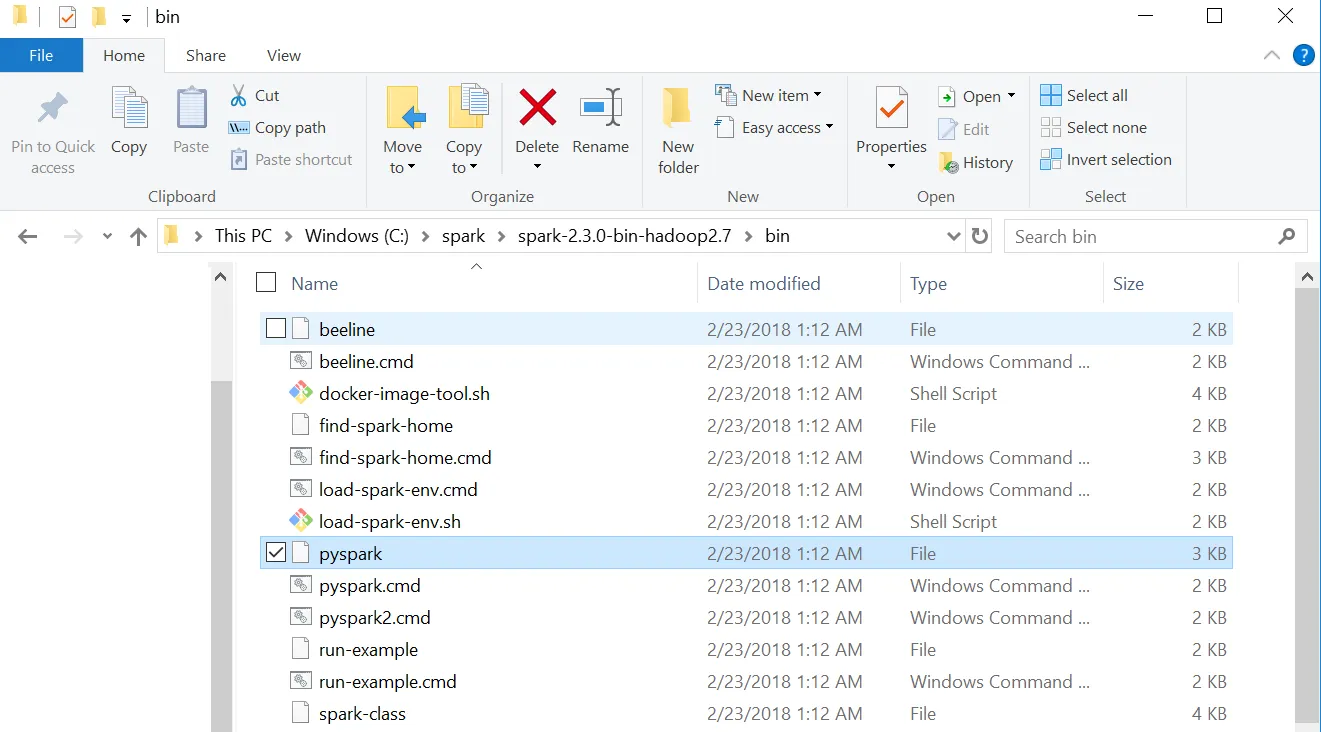1321x732 pixels.
Task: Navigate to Windows (C:) breadcrumb
Action: point(356,236)
